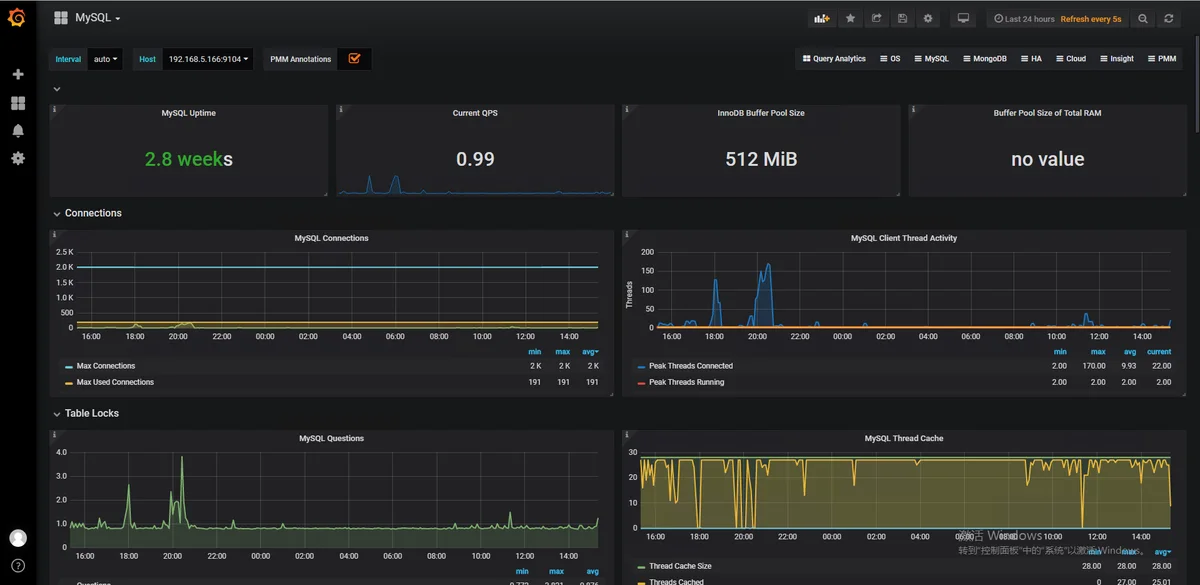Click the Current QPS sparkline value 0.99

coord(475,159)
